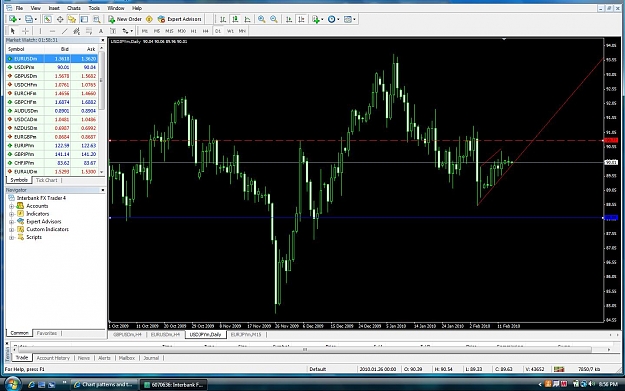
Task: Select the Text Label tool
Action: tap(113, 31)
